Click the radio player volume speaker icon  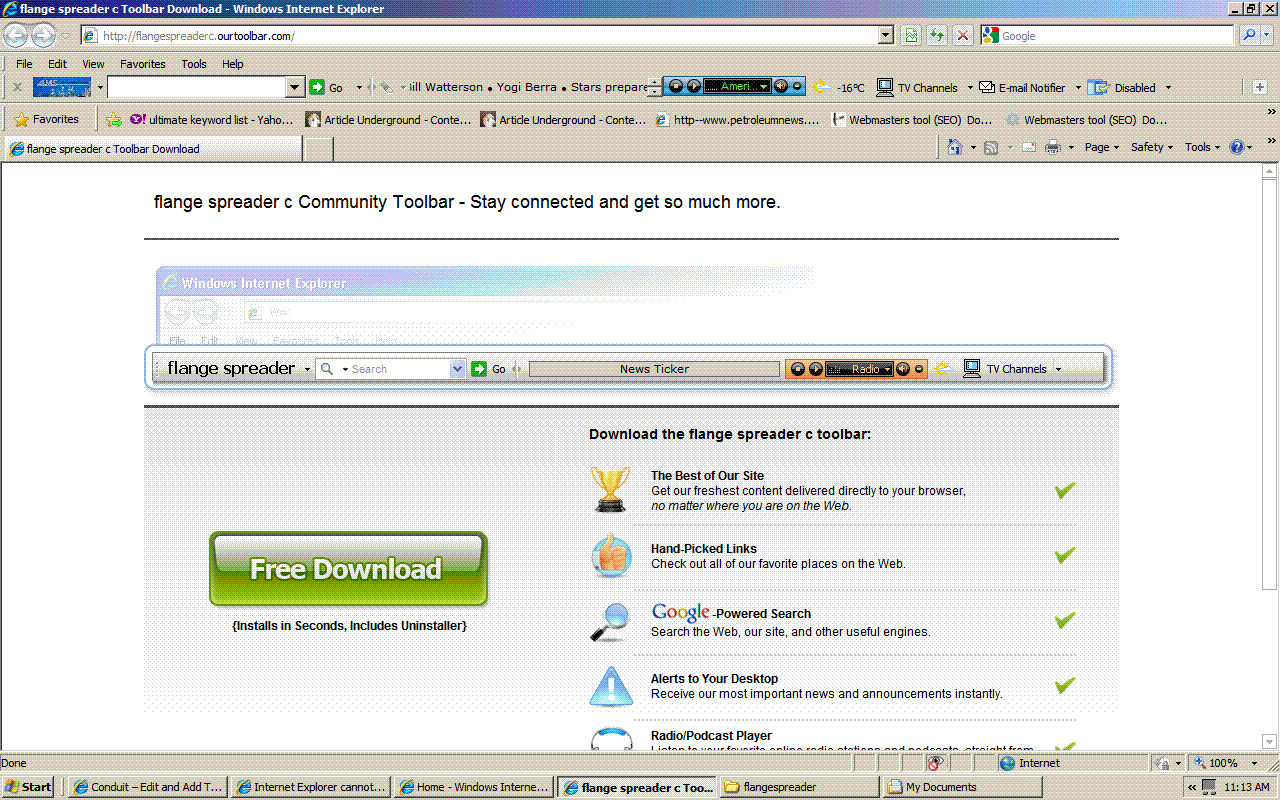click(x=780, y=87)
